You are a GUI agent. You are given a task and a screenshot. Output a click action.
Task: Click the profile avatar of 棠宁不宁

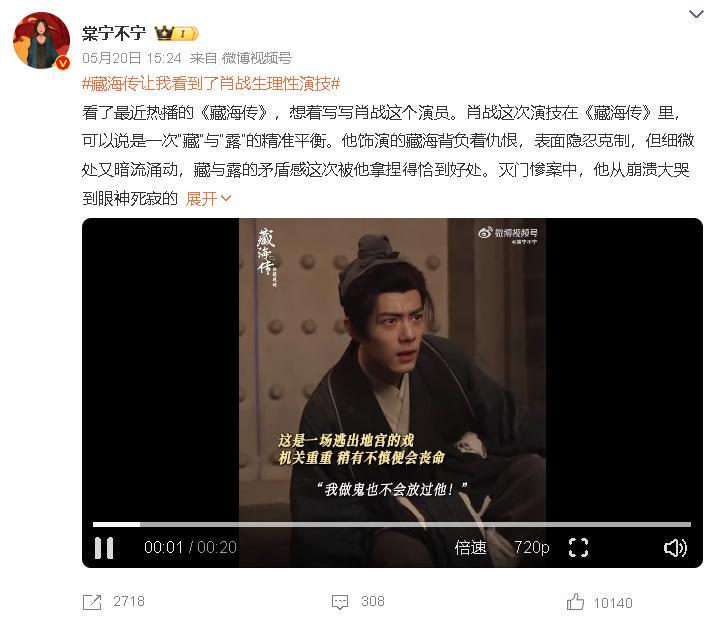click(42, 41)
